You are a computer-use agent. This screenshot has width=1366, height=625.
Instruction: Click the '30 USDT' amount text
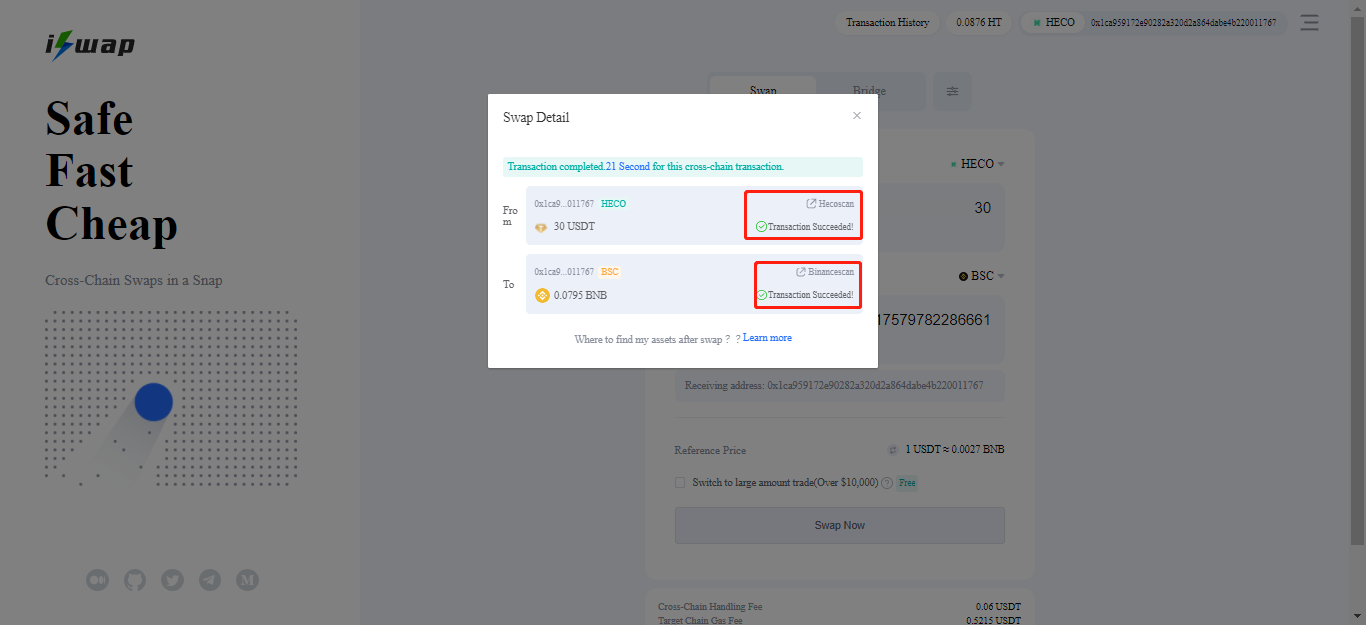574,227
